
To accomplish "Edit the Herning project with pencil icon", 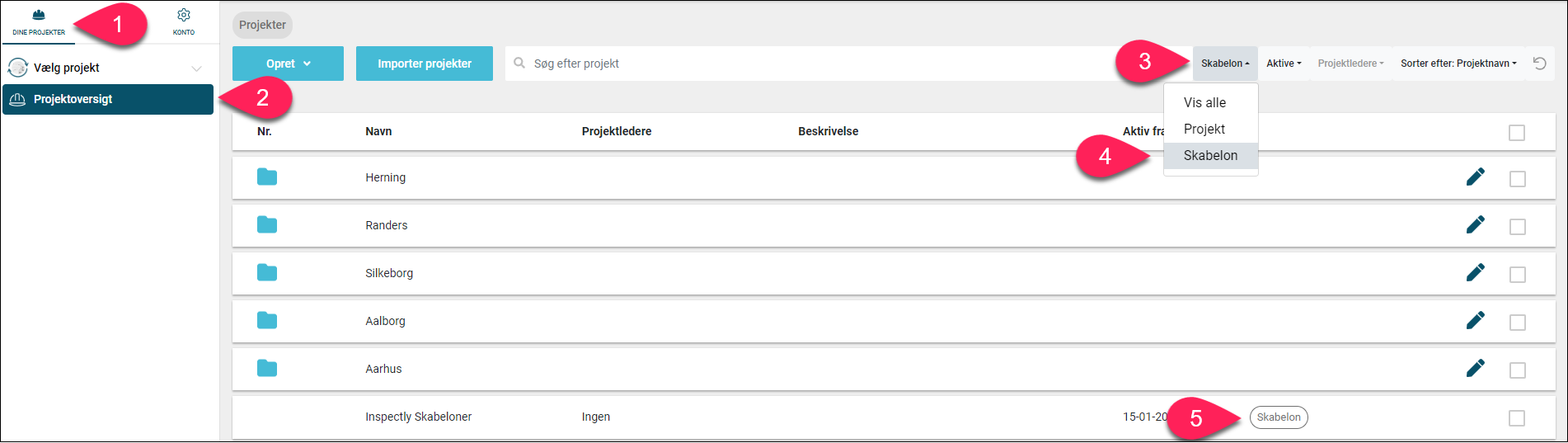I will 1476,177.
